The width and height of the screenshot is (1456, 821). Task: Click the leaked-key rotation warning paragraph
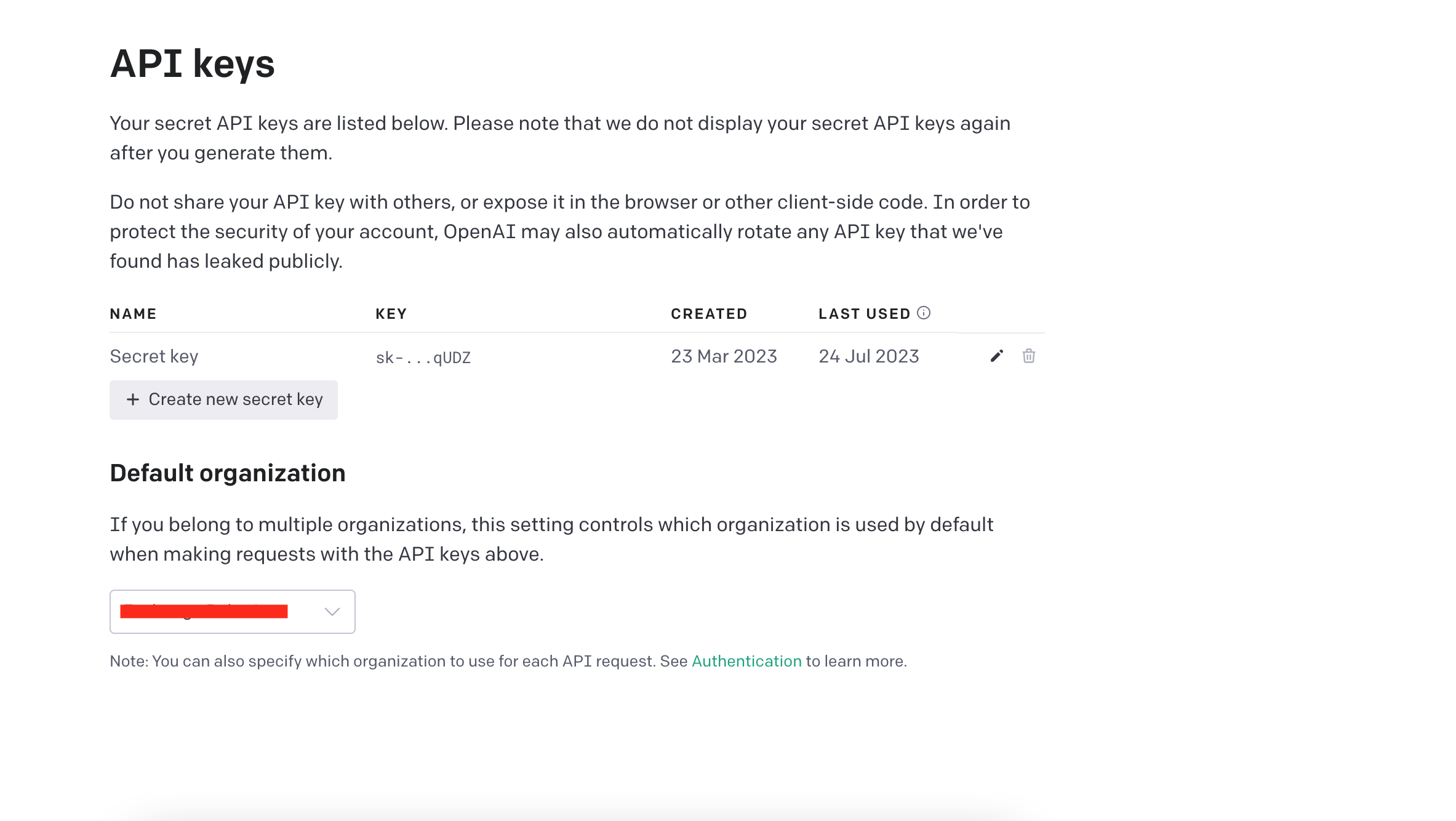click(x=570, y=231)
